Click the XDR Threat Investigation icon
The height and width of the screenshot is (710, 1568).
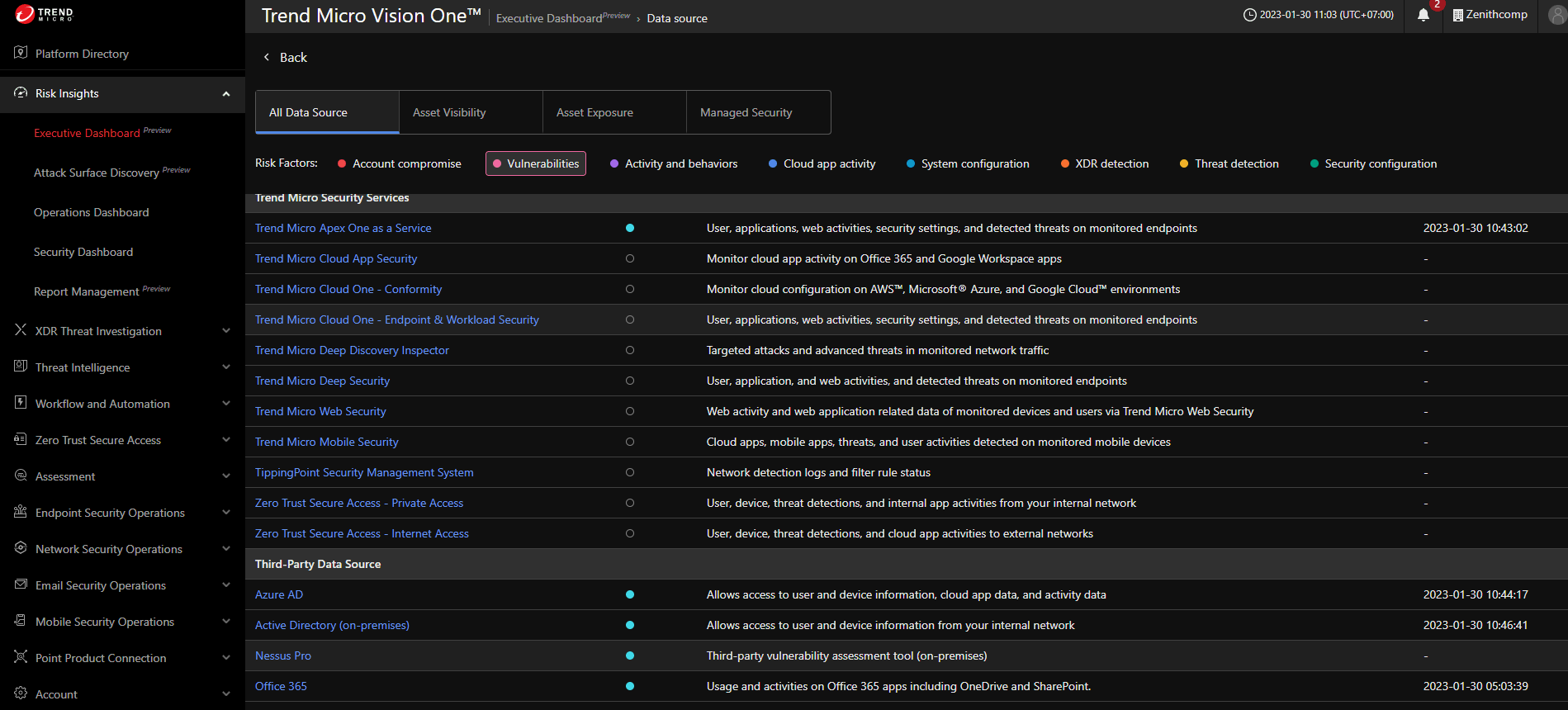click(21, 330)
